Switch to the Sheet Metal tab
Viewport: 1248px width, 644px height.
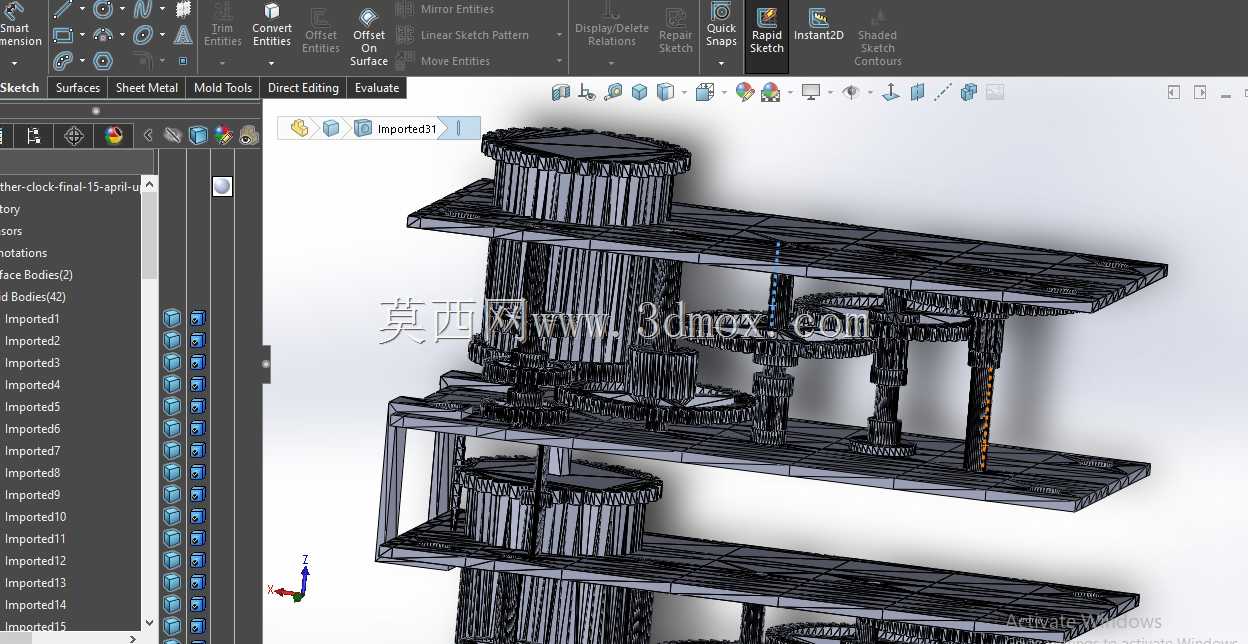point(147,88)
